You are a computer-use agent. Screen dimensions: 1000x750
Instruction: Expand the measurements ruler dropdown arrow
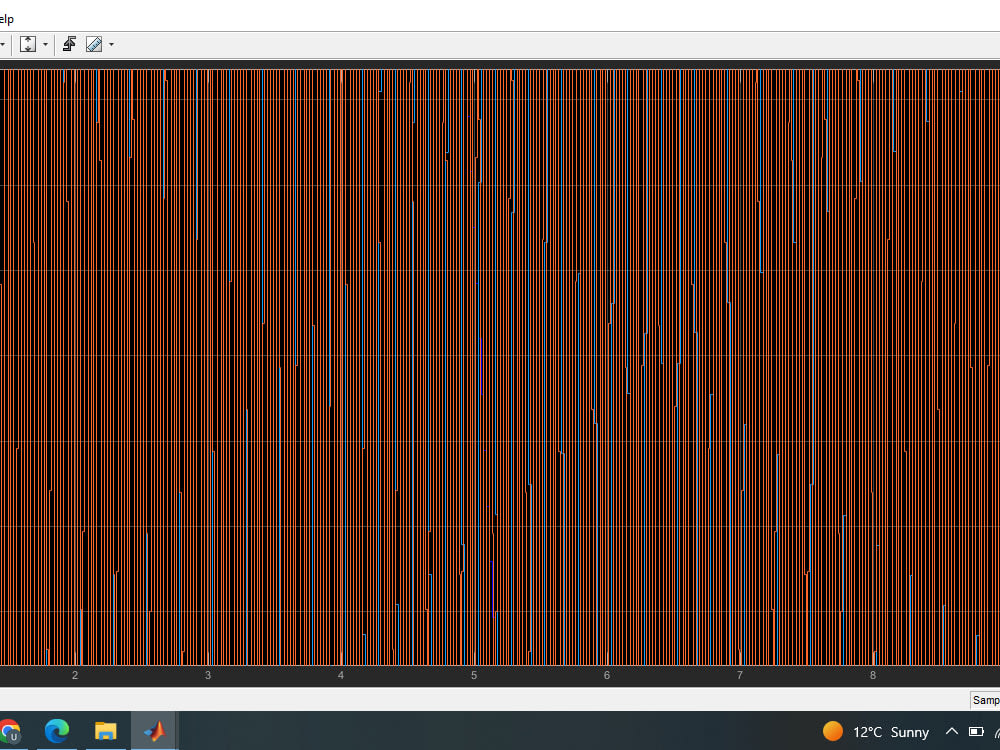click(x=112, y=44)
